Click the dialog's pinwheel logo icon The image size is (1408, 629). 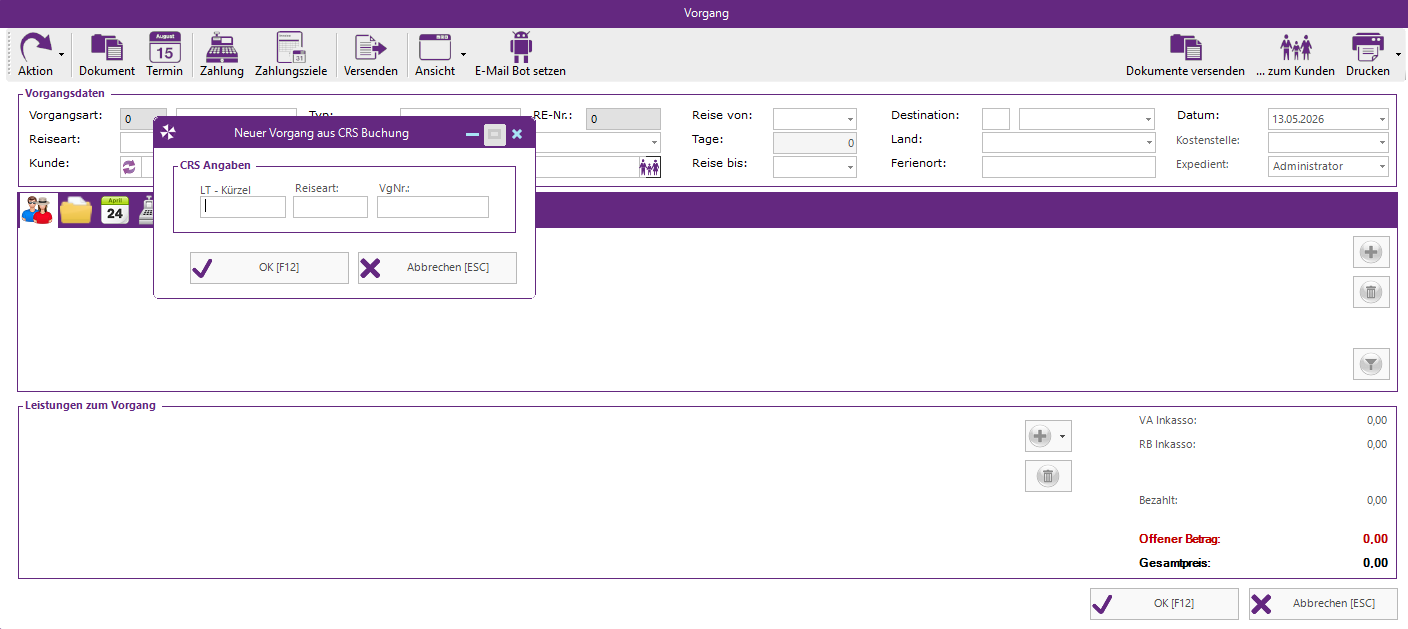click(168, 132)
